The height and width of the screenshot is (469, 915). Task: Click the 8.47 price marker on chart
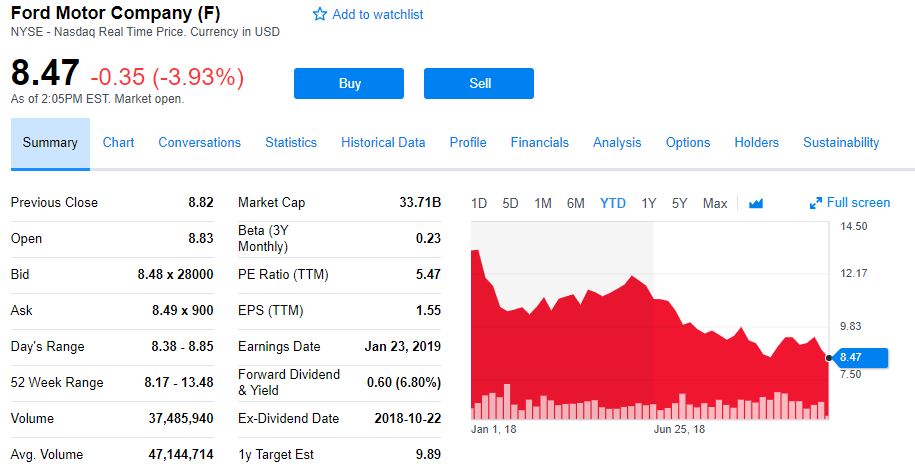(858, 357)
